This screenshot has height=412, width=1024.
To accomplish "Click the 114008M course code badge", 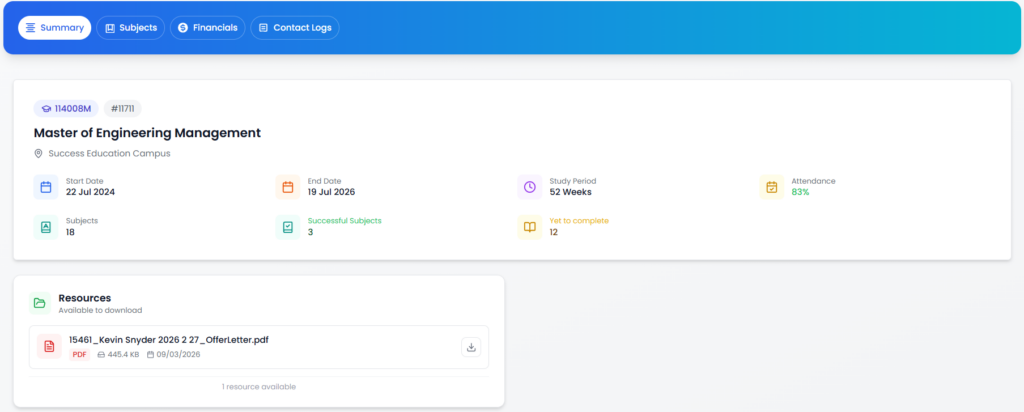I will pos(66,109).
